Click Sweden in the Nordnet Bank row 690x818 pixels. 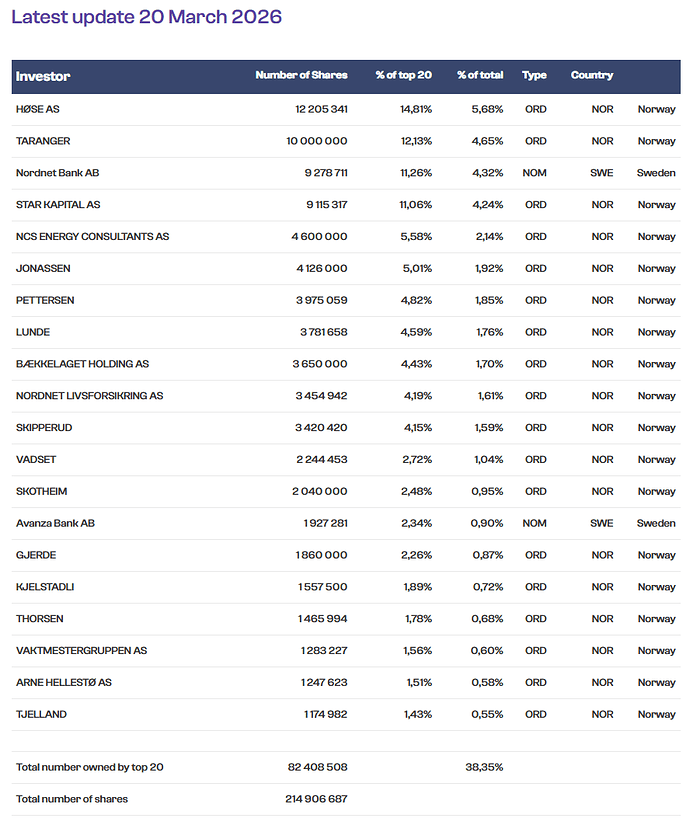pos(656,173)
